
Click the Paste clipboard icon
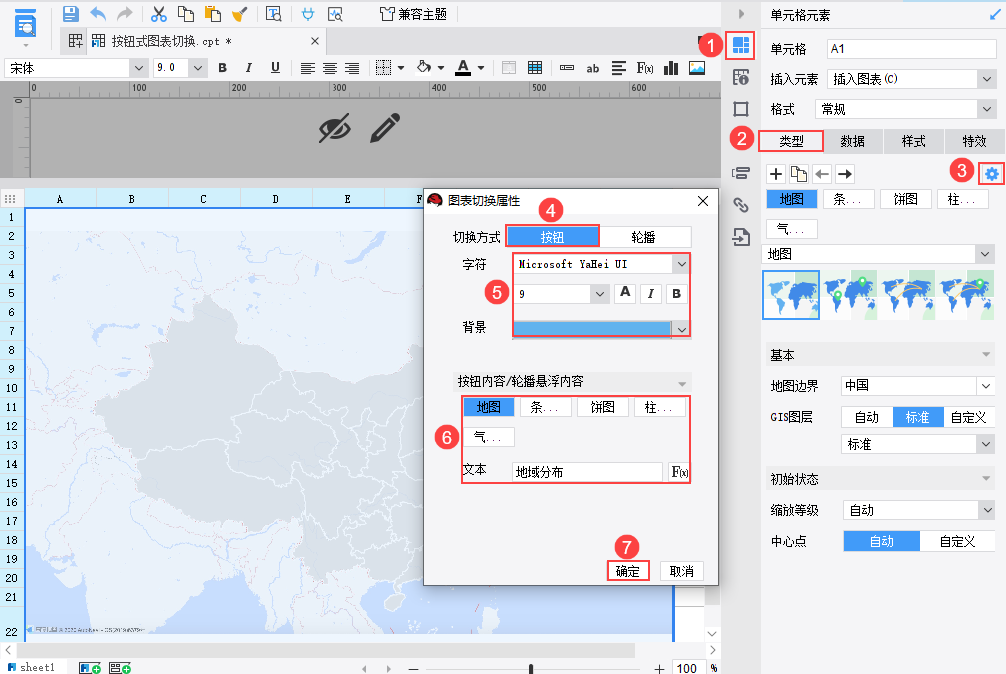point(212,14)
